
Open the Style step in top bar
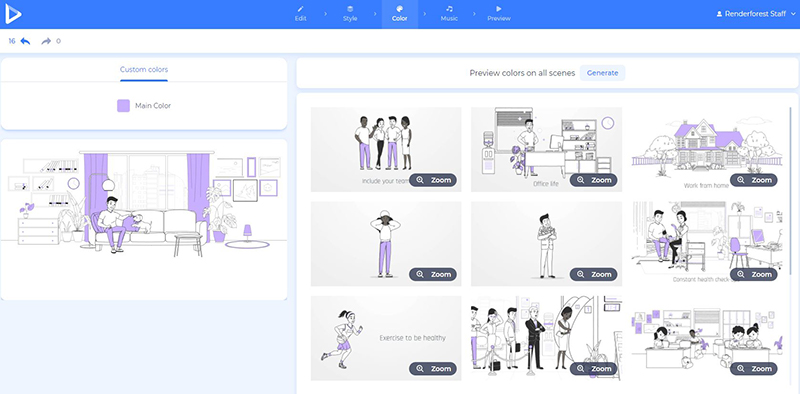point(350,14)
